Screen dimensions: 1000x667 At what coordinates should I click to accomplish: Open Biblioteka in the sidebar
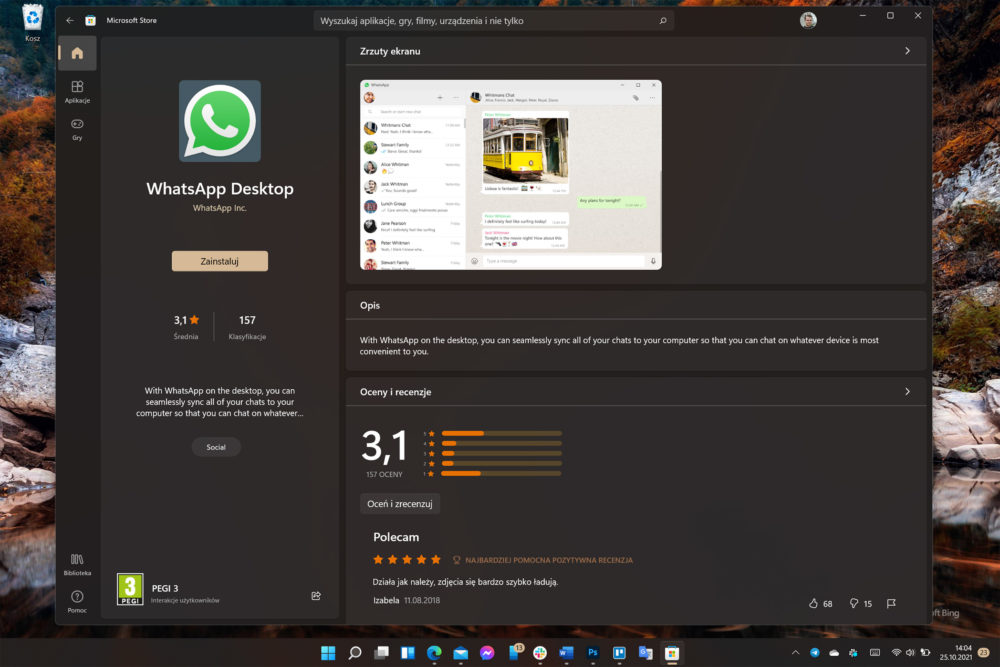tap(77, 564)
